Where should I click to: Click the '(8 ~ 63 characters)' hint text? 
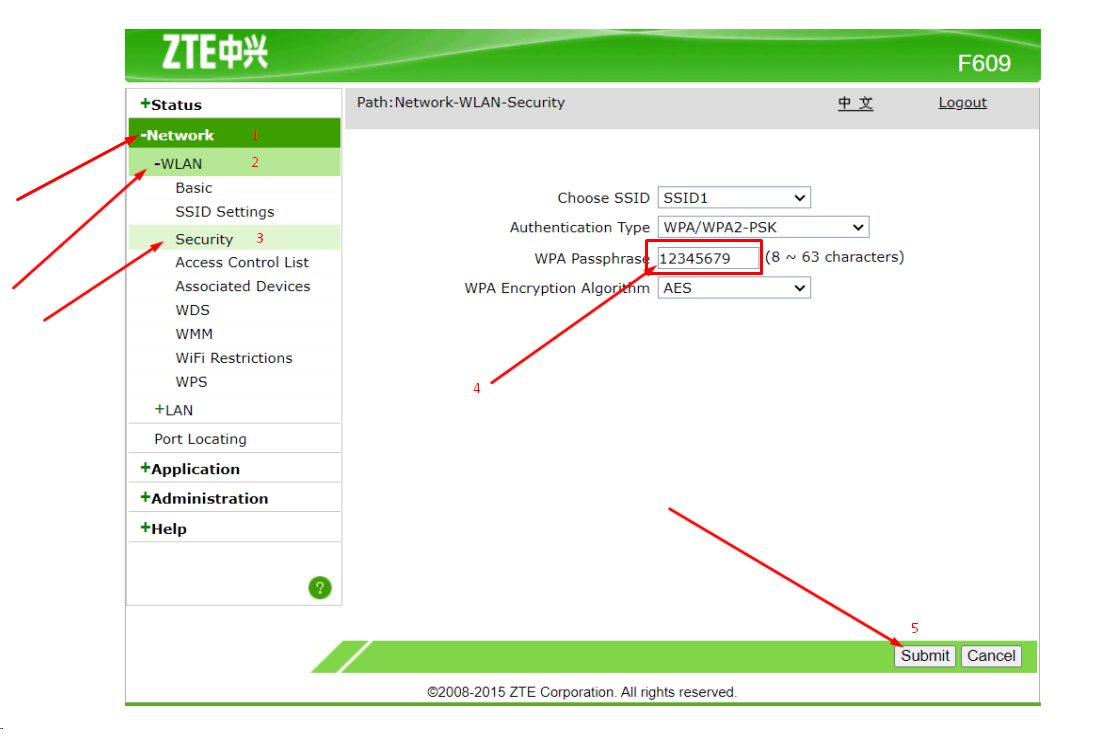click(x=834, y=257)
